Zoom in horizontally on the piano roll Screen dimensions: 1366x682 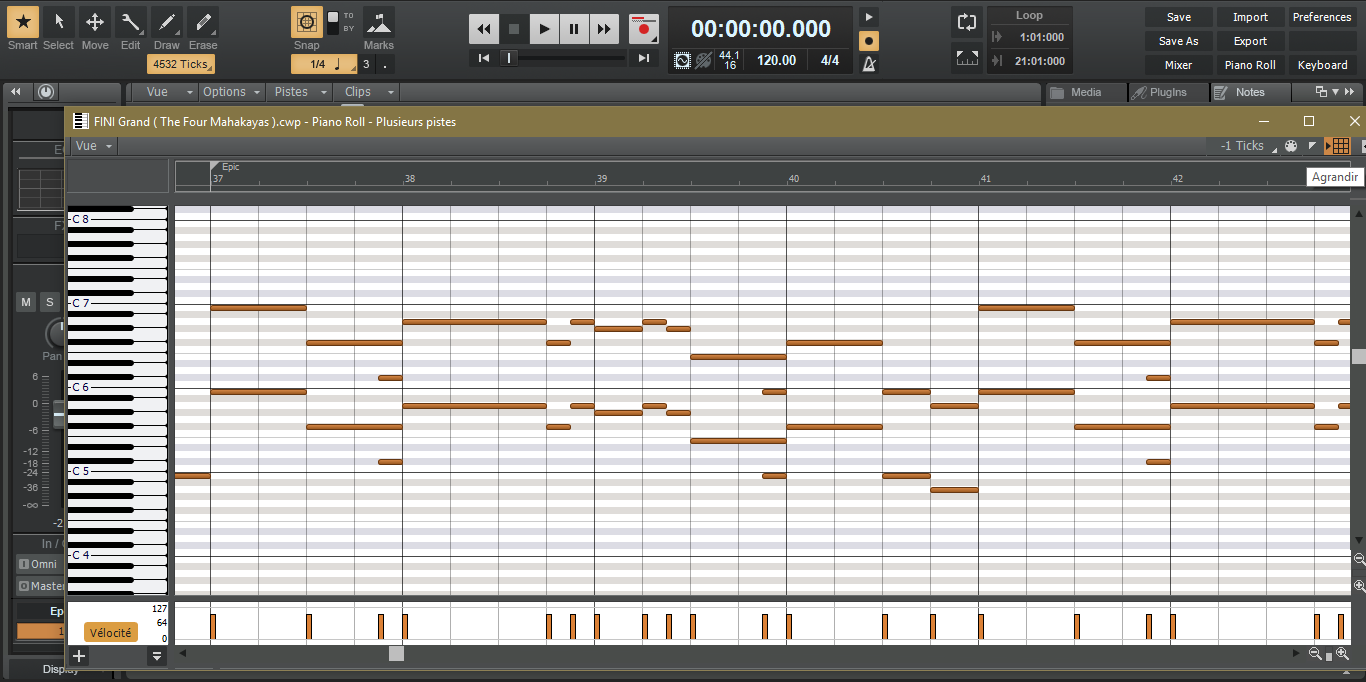[x=1343, y=654]
